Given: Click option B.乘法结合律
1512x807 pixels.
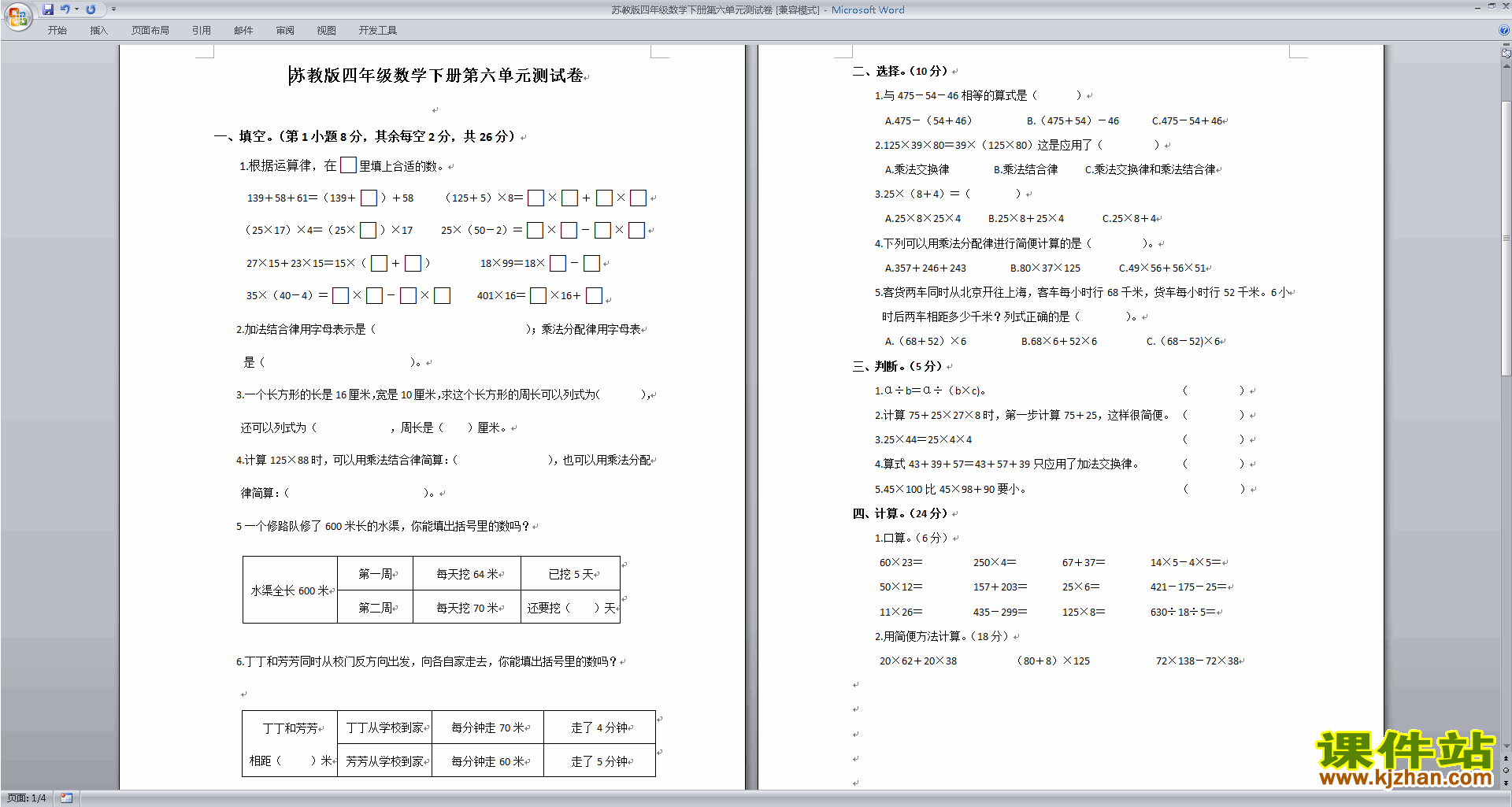Looking at the screenshot, I should click(1025, 169).
